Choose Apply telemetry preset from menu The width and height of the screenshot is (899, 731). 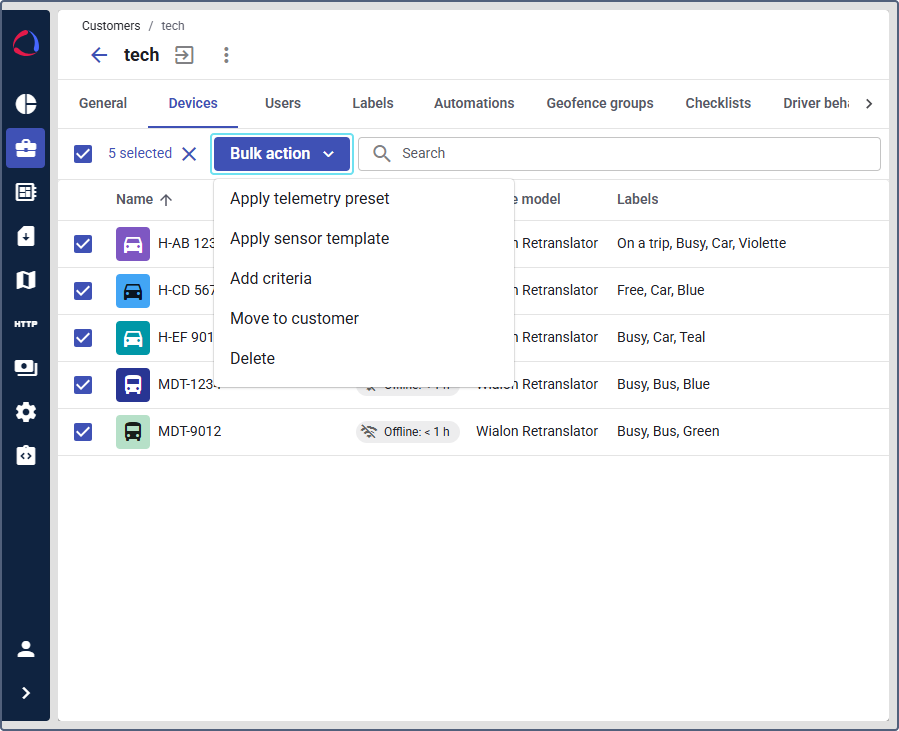(x=310, y=199)
